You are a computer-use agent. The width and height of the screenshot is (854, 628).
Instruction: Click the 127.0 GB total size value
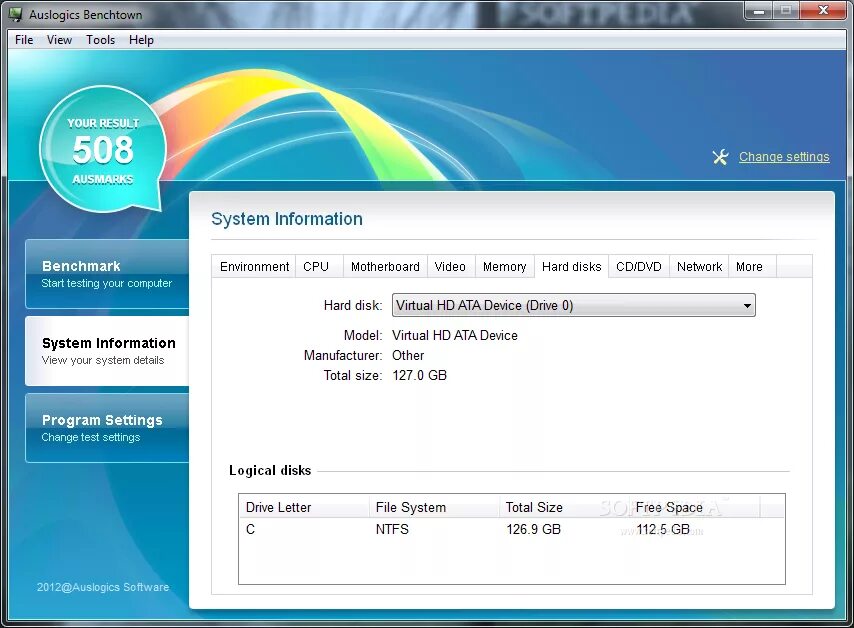(419, 375)
